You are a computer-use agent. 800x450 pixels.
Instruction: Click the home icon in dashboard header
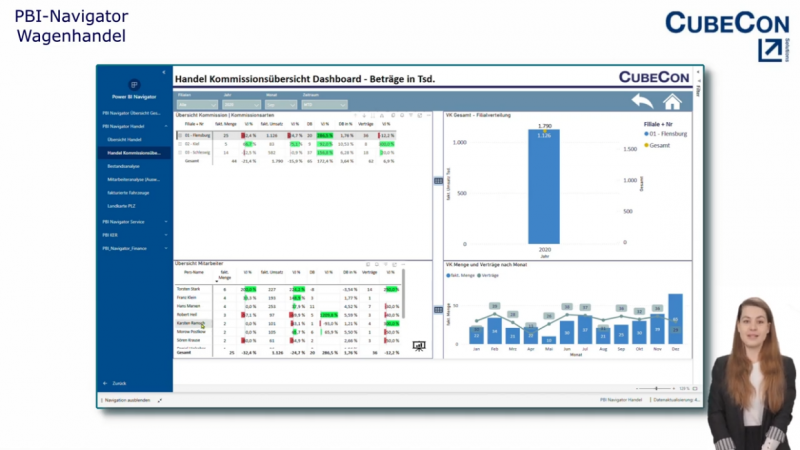click(x=672, y=101)
